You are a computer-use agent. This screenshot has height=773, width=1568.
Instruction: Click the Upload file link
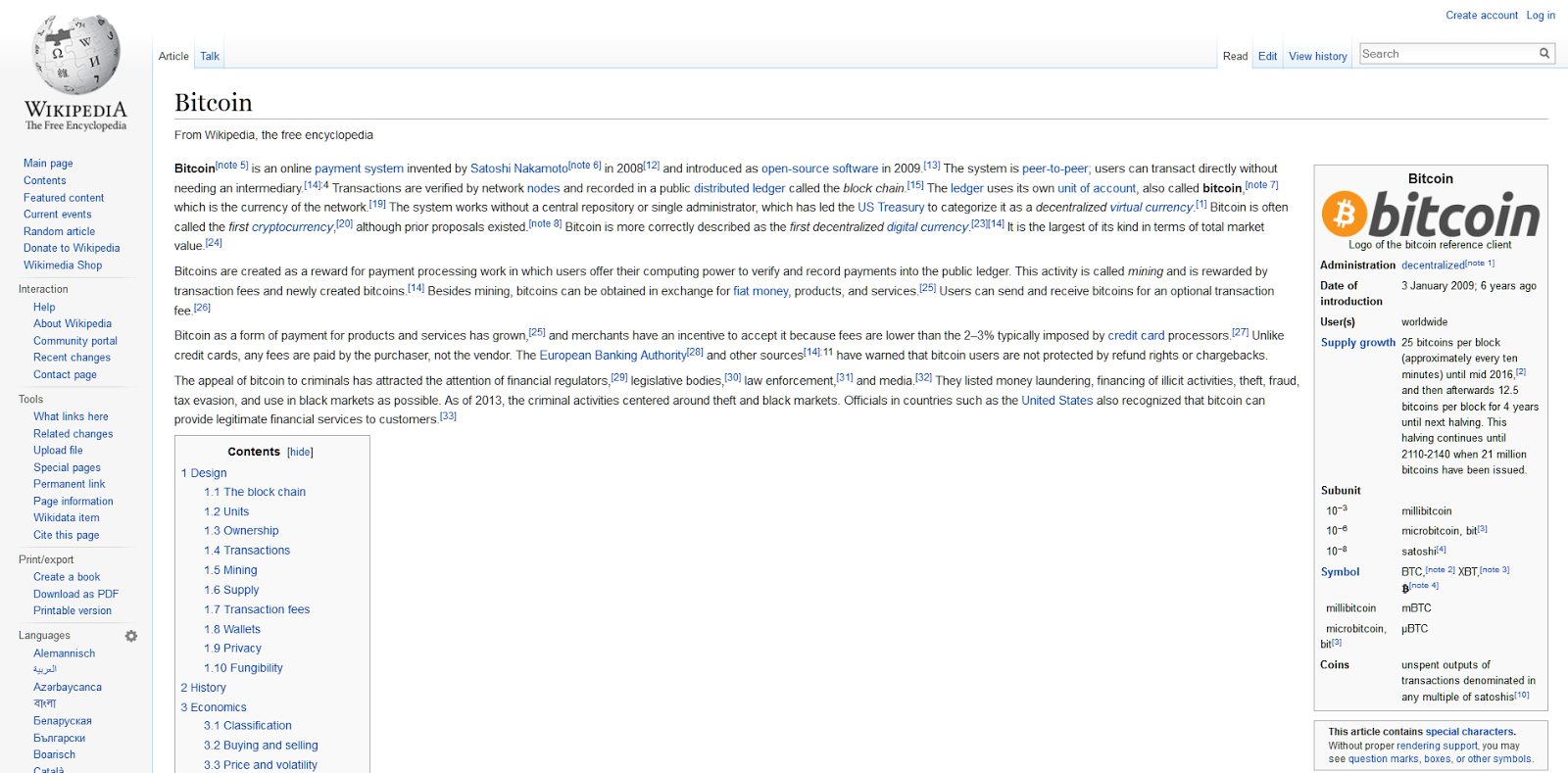point(58,451)
